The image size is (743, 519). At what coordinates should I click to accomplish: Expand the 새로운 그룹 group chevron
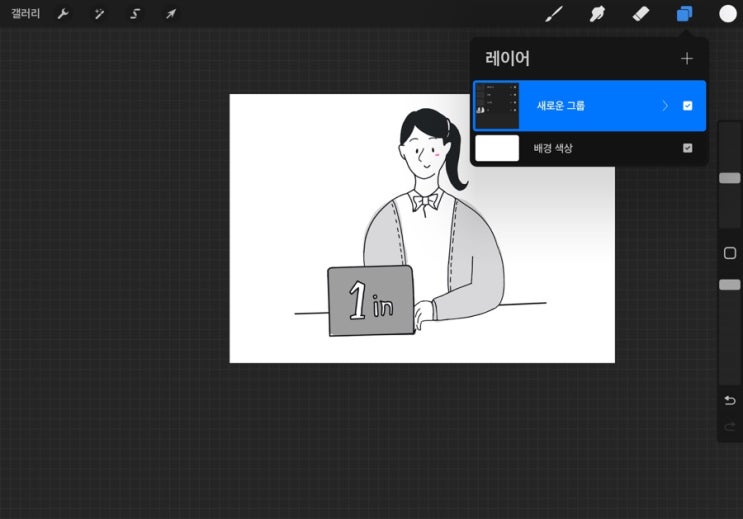pos(665,106)
